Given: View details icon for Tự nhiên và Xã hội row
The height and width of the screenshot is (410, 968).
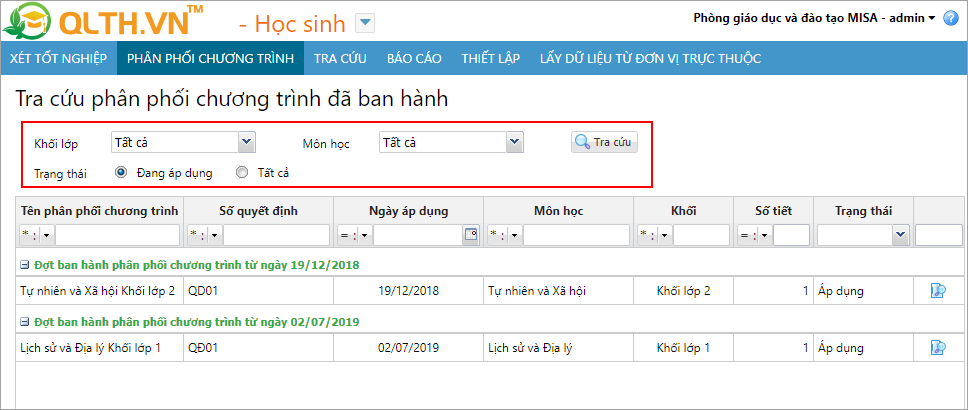Looking at the screenshot, I should click(x=938, y=291).
